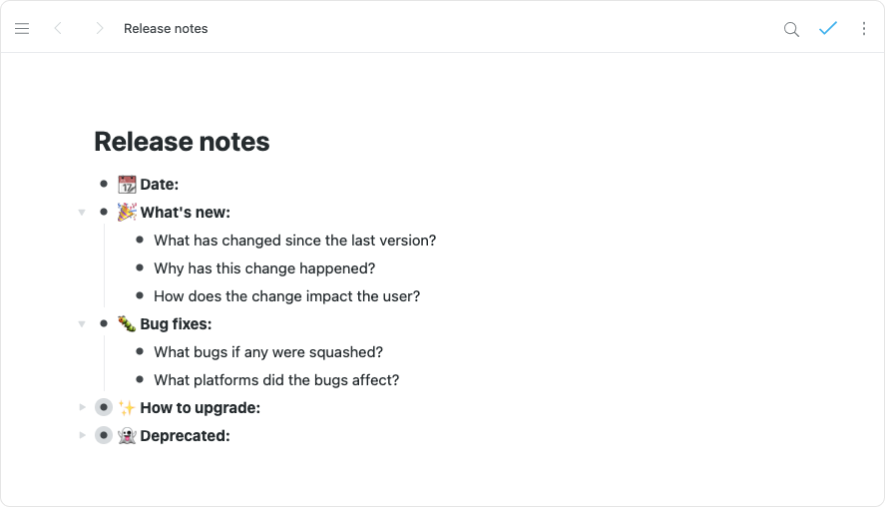Select the Release notes heading

(x=182, y=142)
